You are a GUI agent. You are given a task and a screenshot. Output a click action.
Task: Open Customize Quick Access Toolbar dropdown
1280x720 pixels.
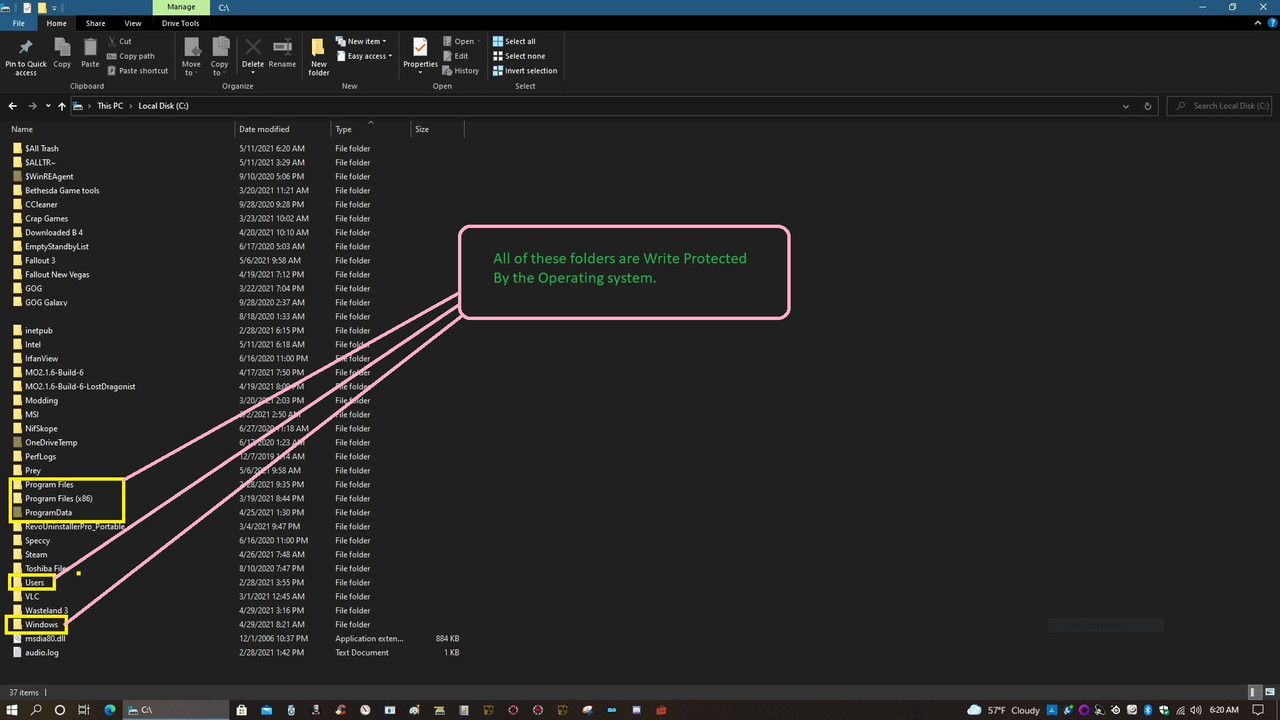(53, 7)
